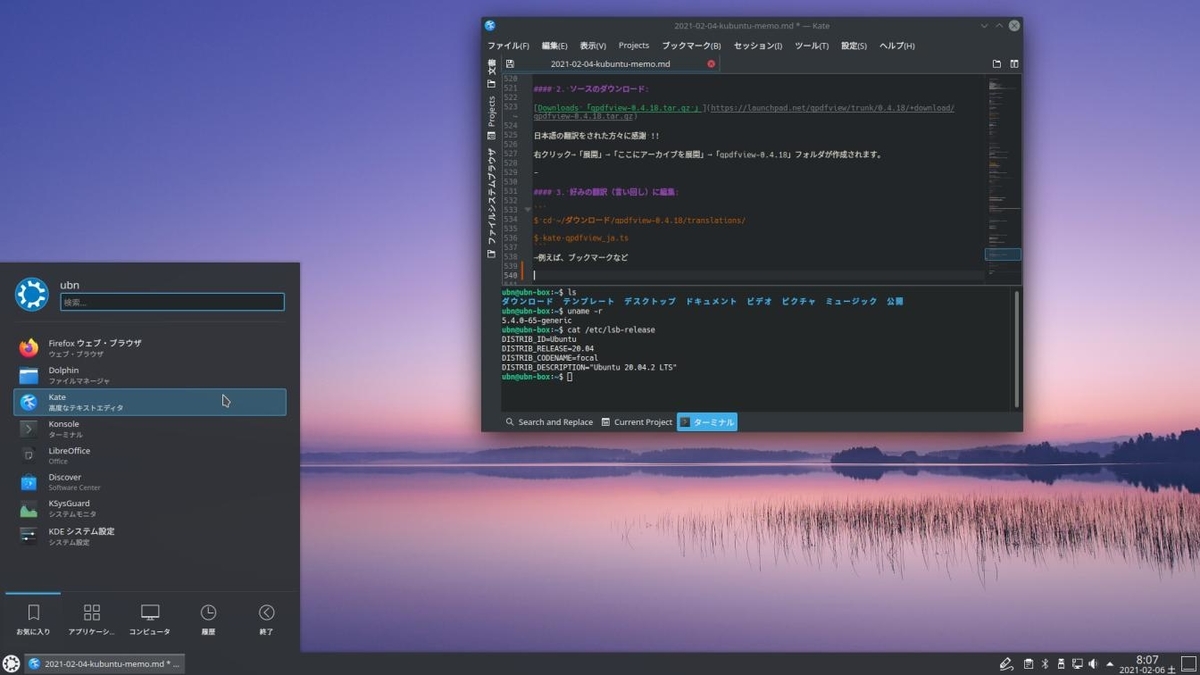Place cursor on editor line 540
The width and height of the screenshot is (1200, 675).
(758, 274)
